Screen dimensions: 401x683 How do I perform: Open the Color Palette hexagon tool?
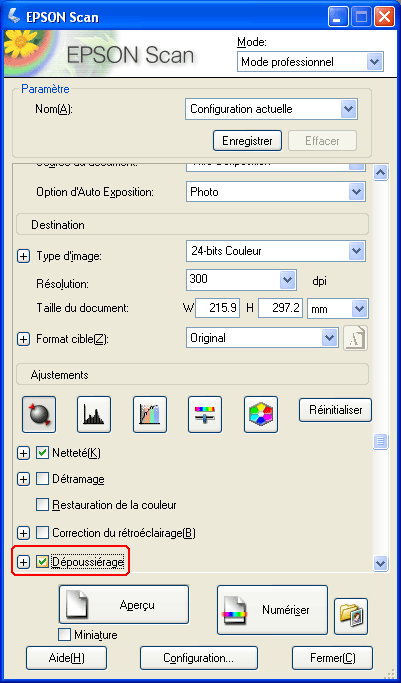click(261, 414)
